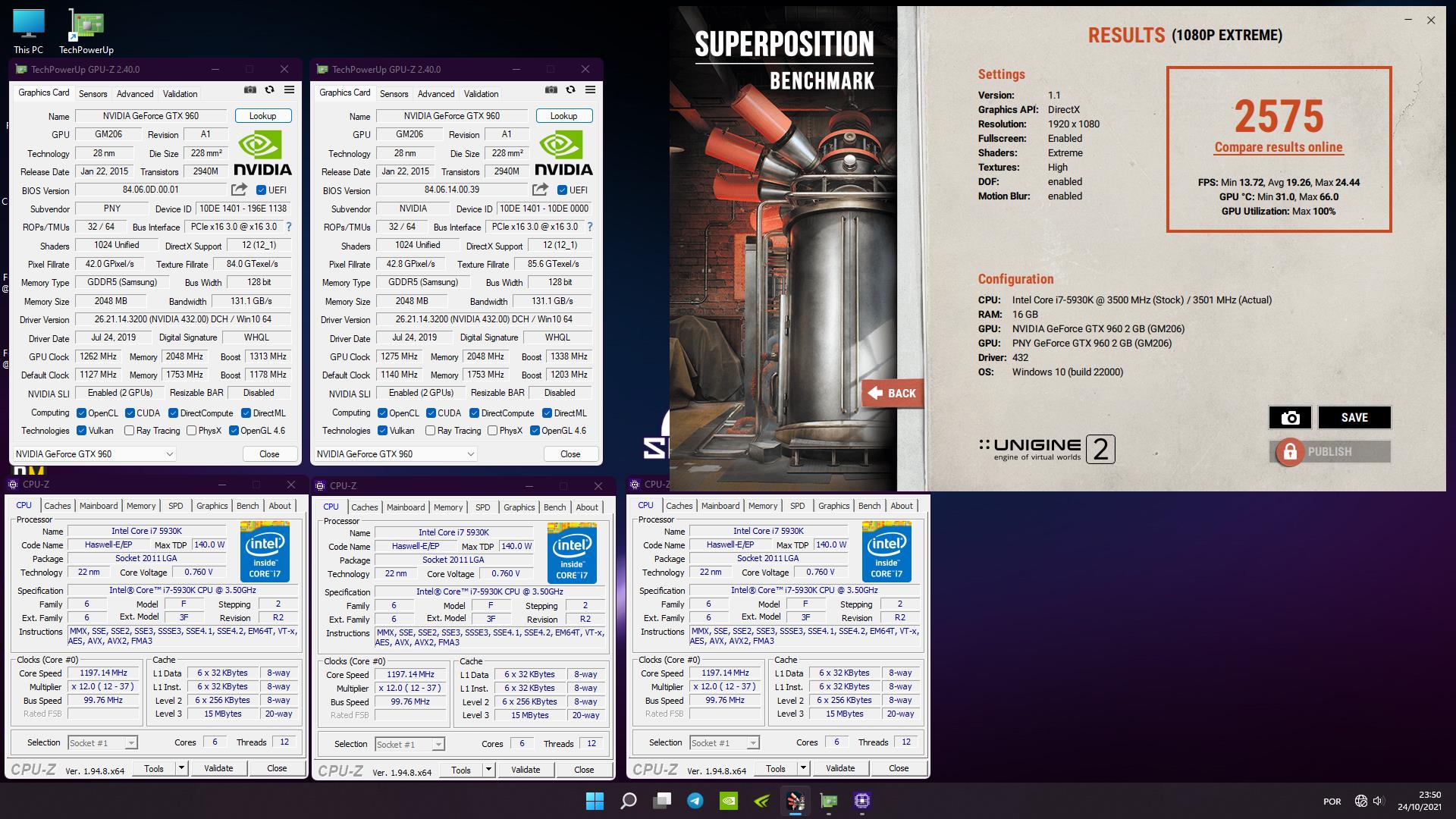The image size is (1456, 819).
Task: Expand Tools arrow in left CPU-Z
Action: (x=181, y=768)
